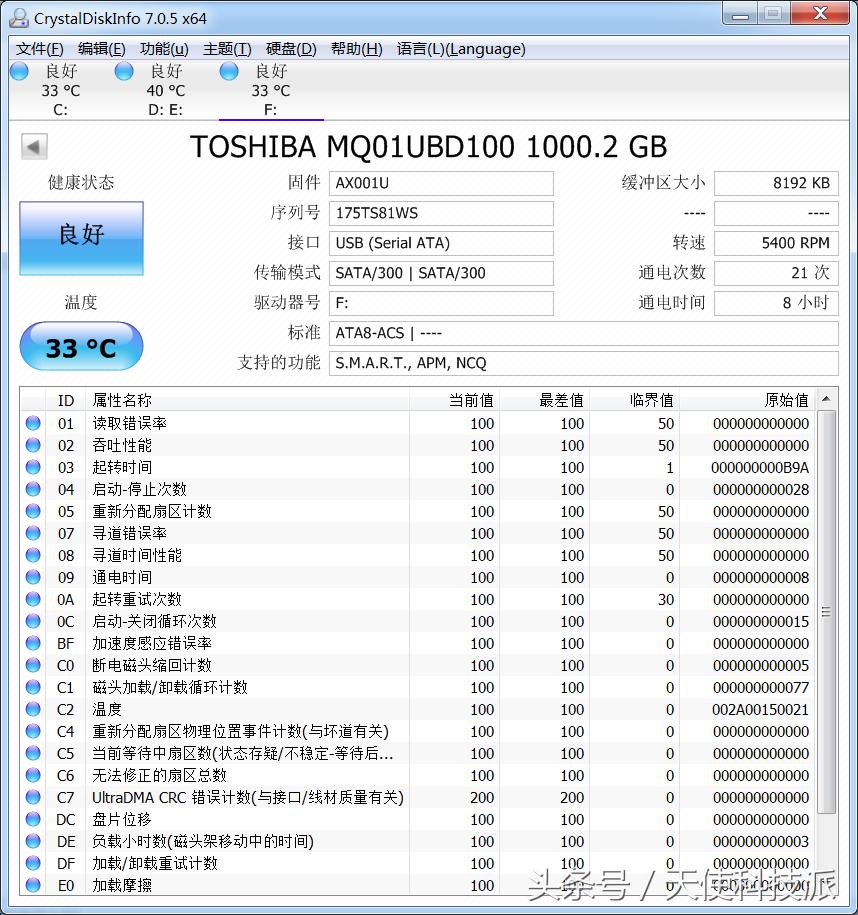This screenshot has width=858, height=915.
Task: Click the blue dot next to UltraDMA CRC 错误计数
Action: [x=32, y=797]
